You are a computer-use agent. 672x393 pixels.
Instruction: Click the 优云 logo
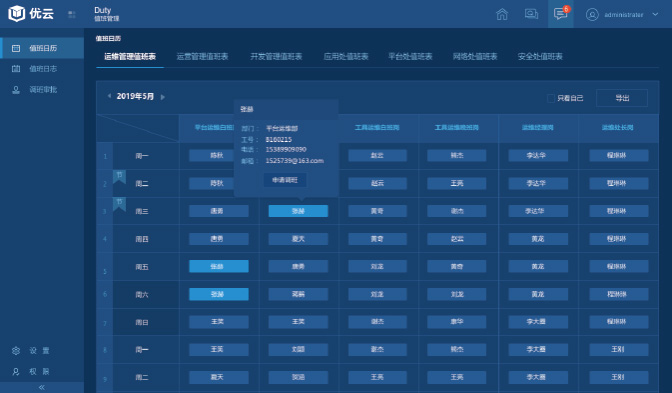(x=30, y=14)
